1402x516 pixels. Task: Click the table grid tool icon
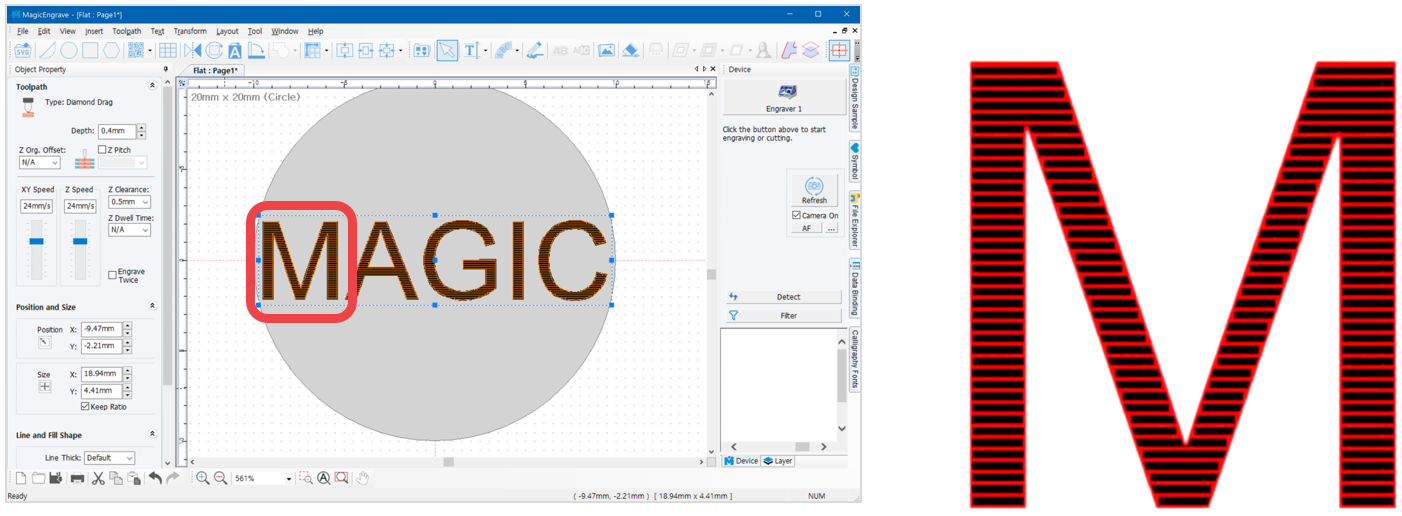tap(168, 50)
